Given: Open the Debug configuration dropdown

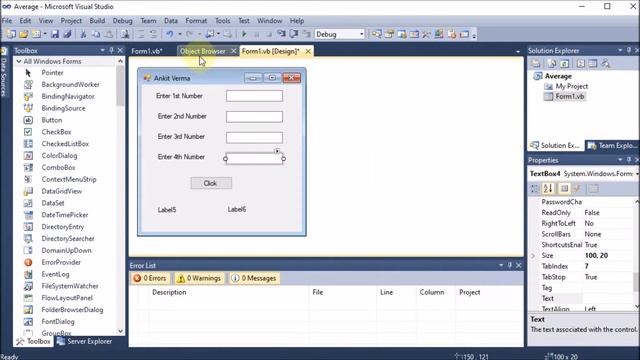Looking at the screenshot, I should (x=362, y=34).
